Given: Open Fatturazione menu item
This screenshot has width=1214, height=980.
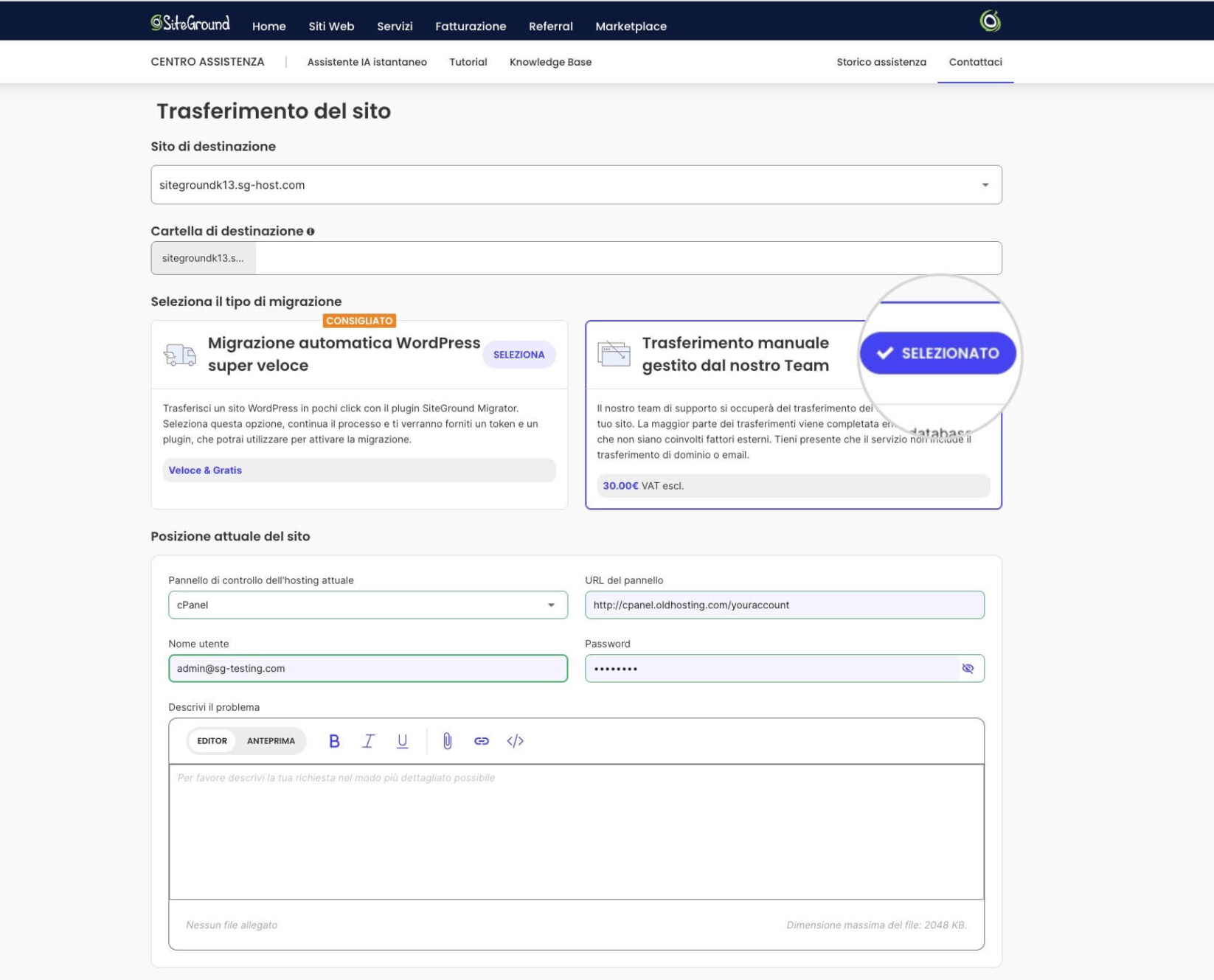Looking at the screenshot, I should [471, 26].
